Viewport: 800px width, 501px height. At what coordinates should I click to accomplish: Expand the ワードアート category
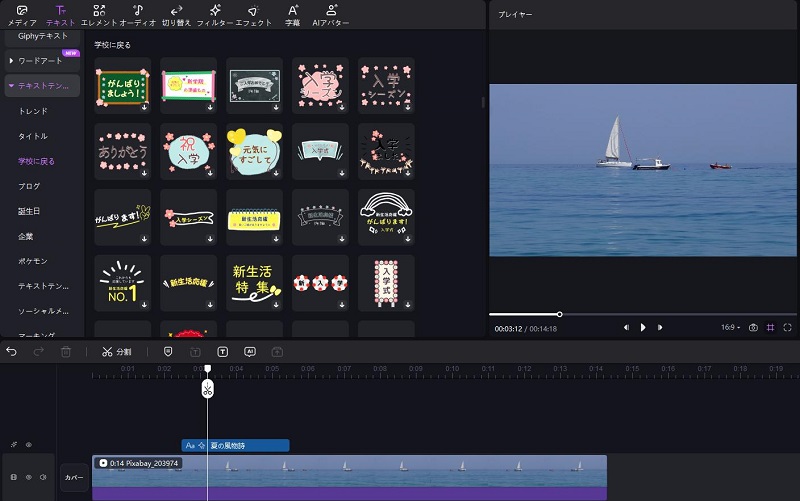[x=40, y=61]
